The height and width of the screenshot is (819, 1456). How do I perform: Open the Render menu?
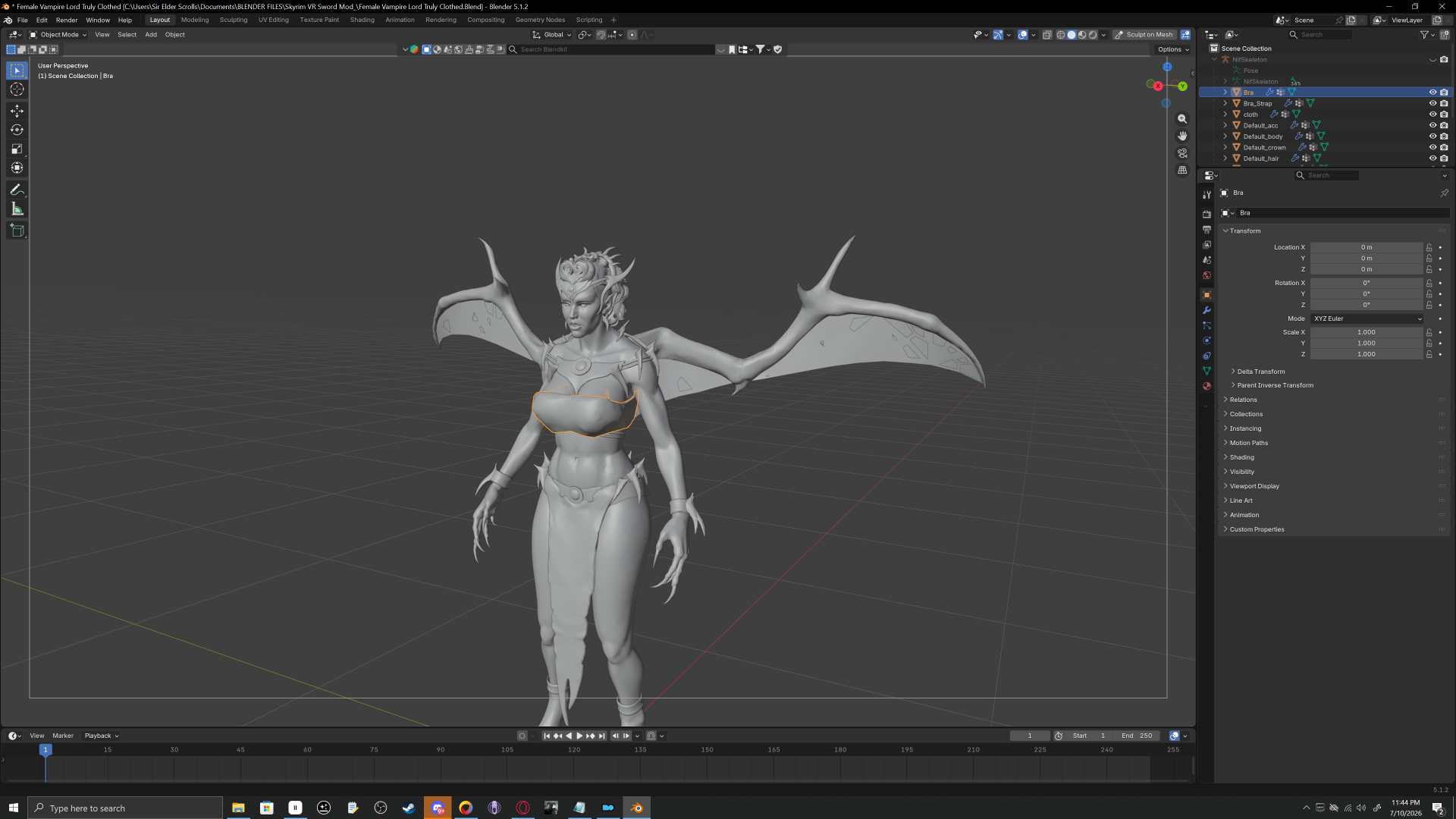67,20
